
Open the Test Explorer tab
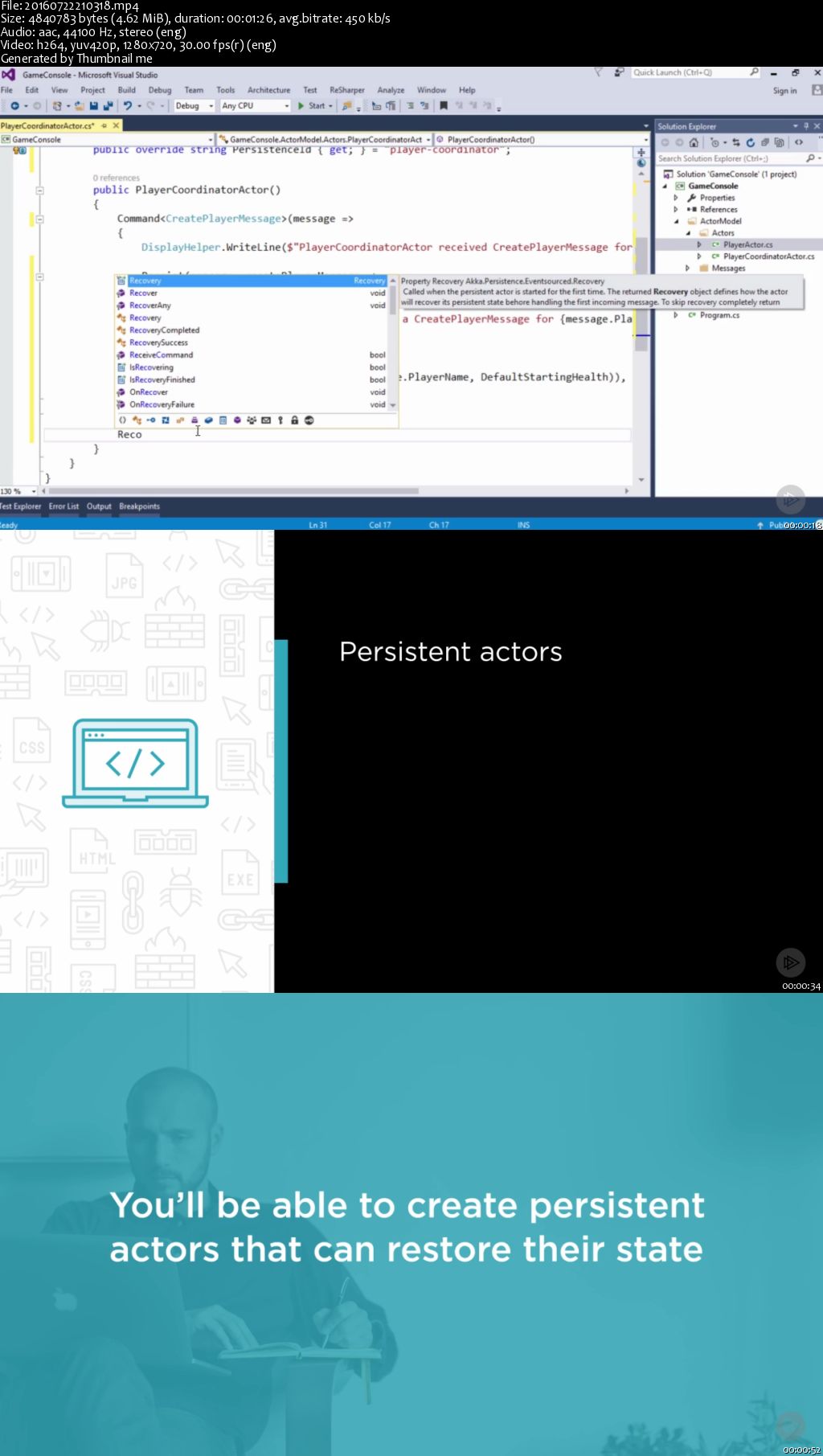pyautogui.click(x=21, y=507)
